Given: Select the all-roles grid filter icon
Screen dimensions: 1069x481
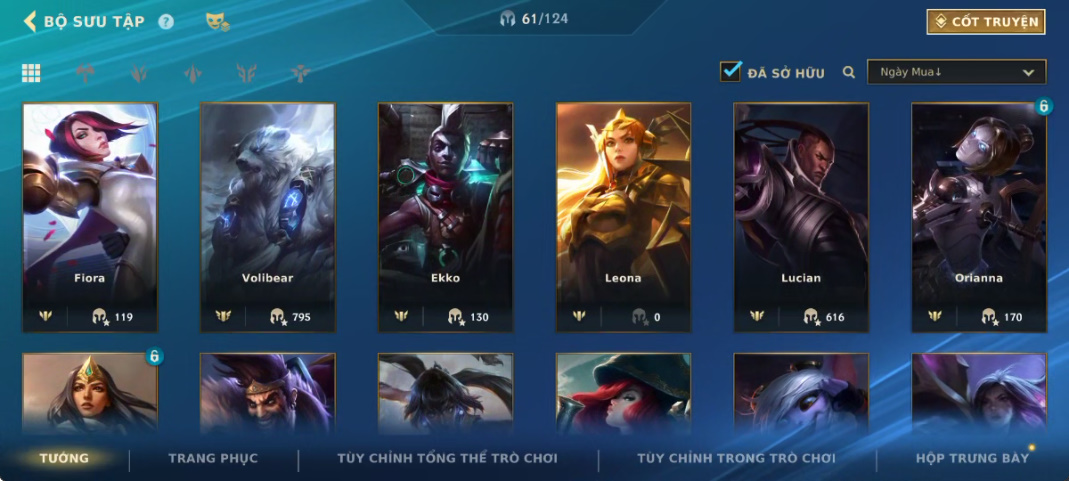Looking at the screenshot, I should [x=31, y=73].
